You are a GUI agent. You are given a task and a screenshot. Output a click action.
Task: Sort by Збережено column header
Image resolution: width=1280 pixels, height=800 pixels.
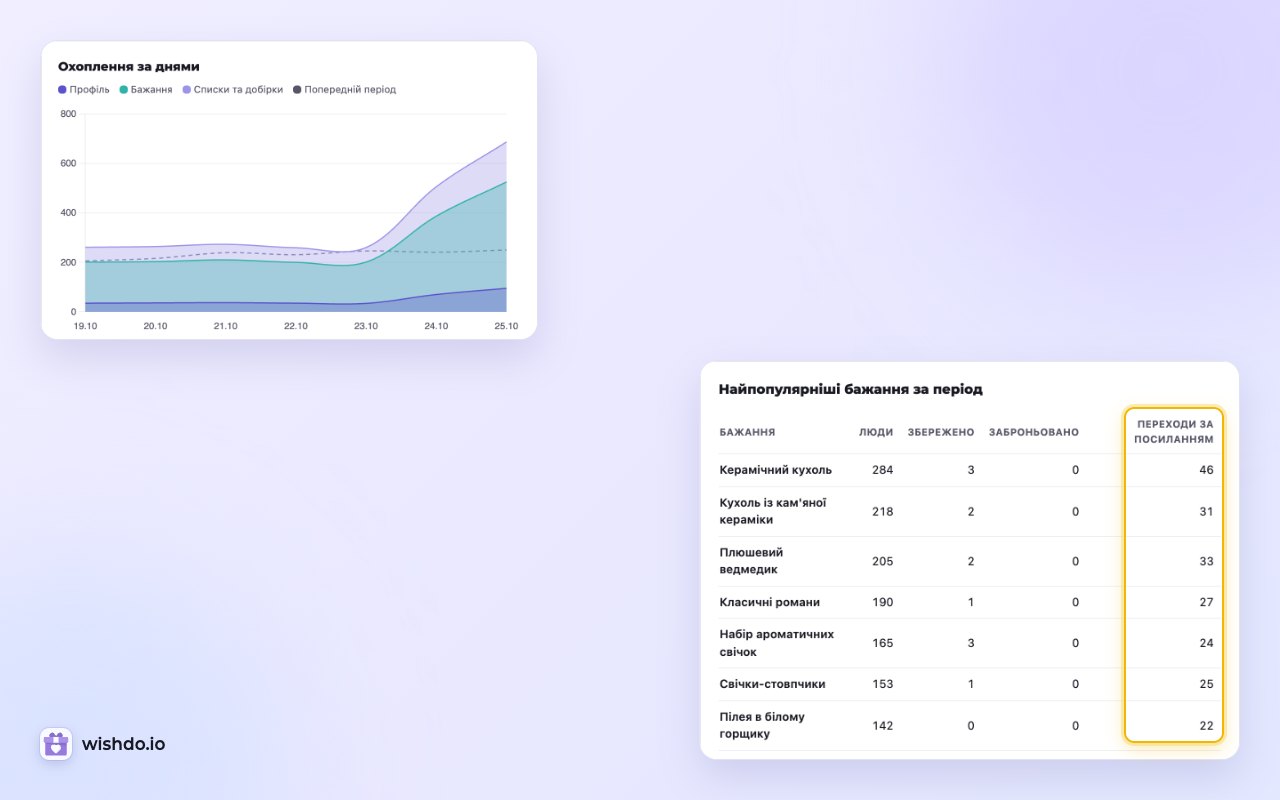pyautogui.click(x=941, y=432)
